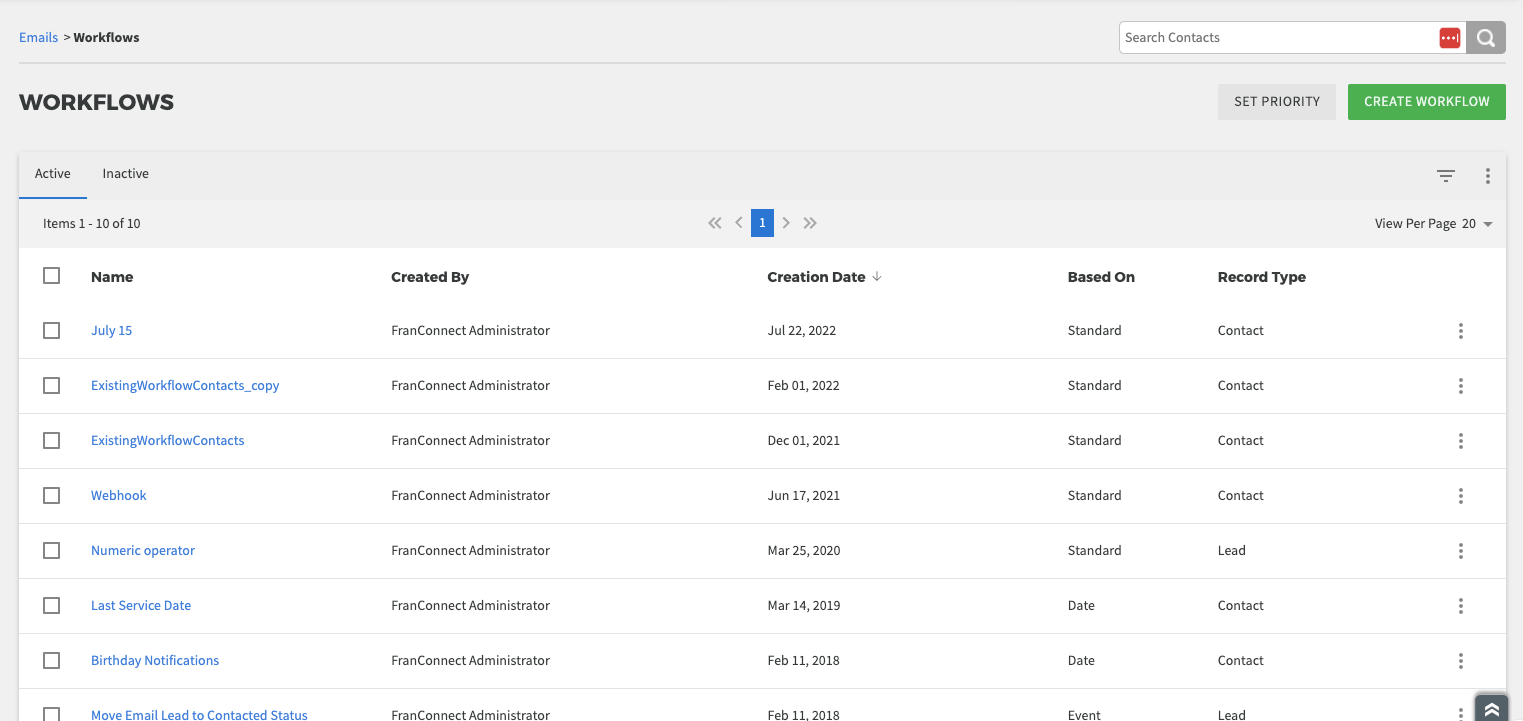Open actions menu for Birthday Notifications row

click(1461, 661)
